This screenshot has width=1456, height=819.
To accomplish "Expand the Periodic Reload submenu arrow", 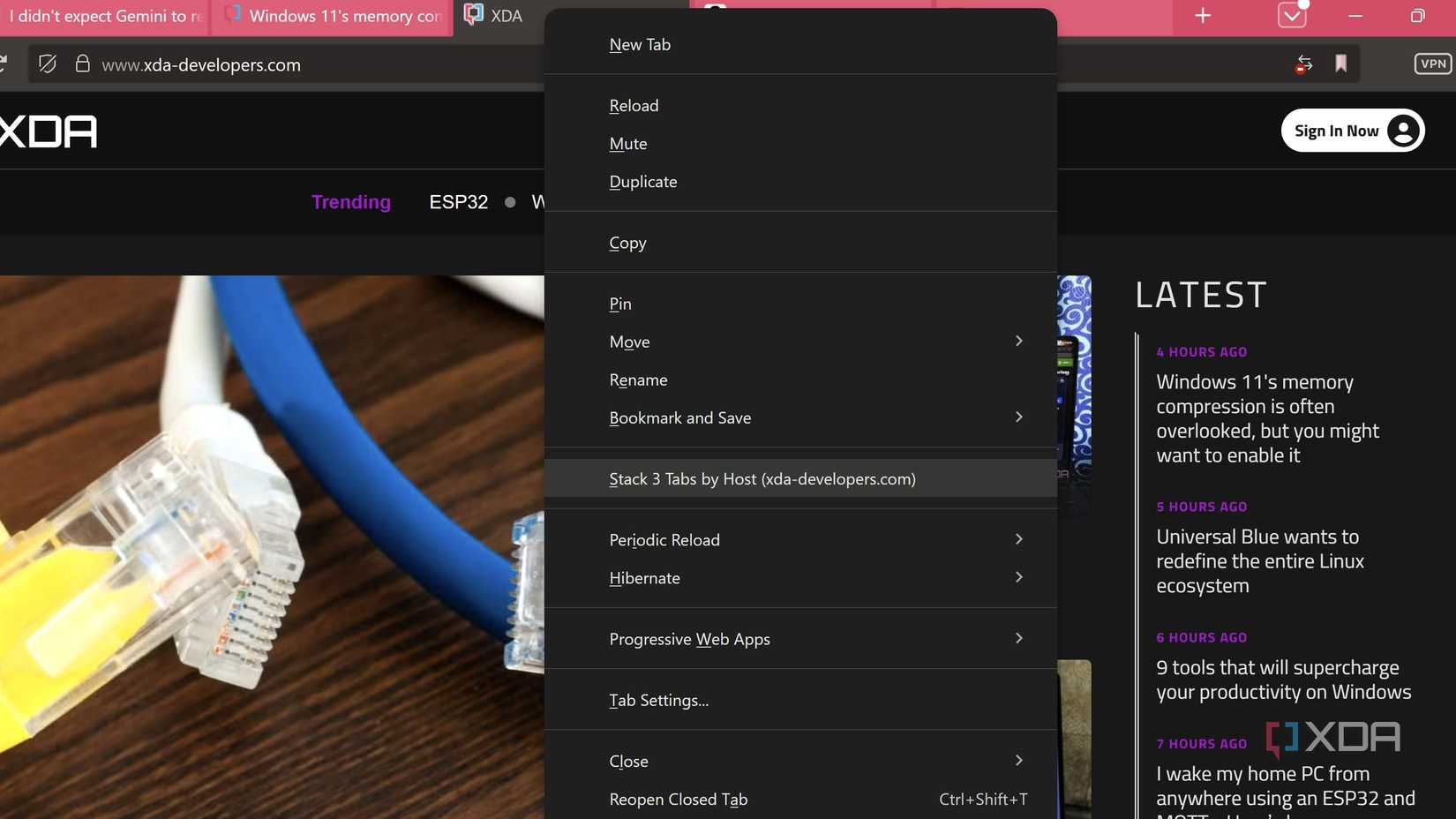I will click(x=1018, y=538).
